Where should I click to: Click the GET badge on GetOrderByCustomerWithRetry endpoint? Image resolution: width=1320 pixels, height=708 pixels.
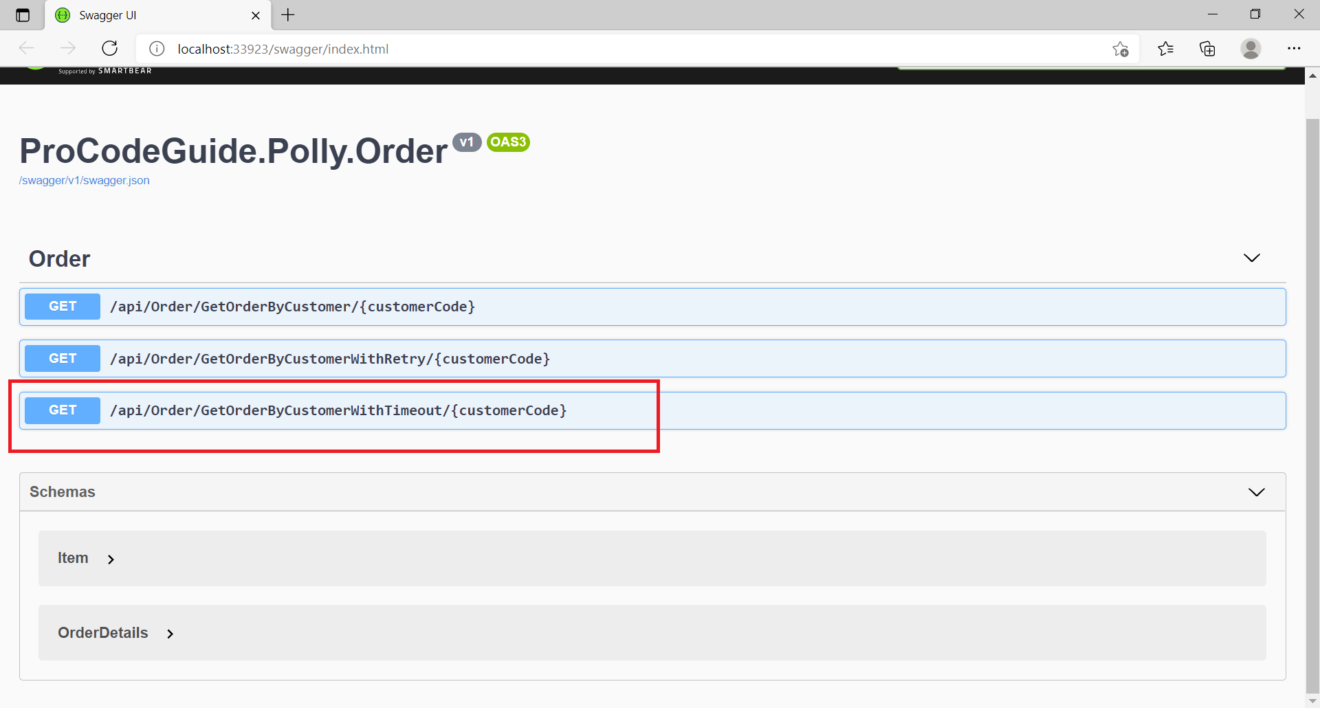tap(61, 358)
